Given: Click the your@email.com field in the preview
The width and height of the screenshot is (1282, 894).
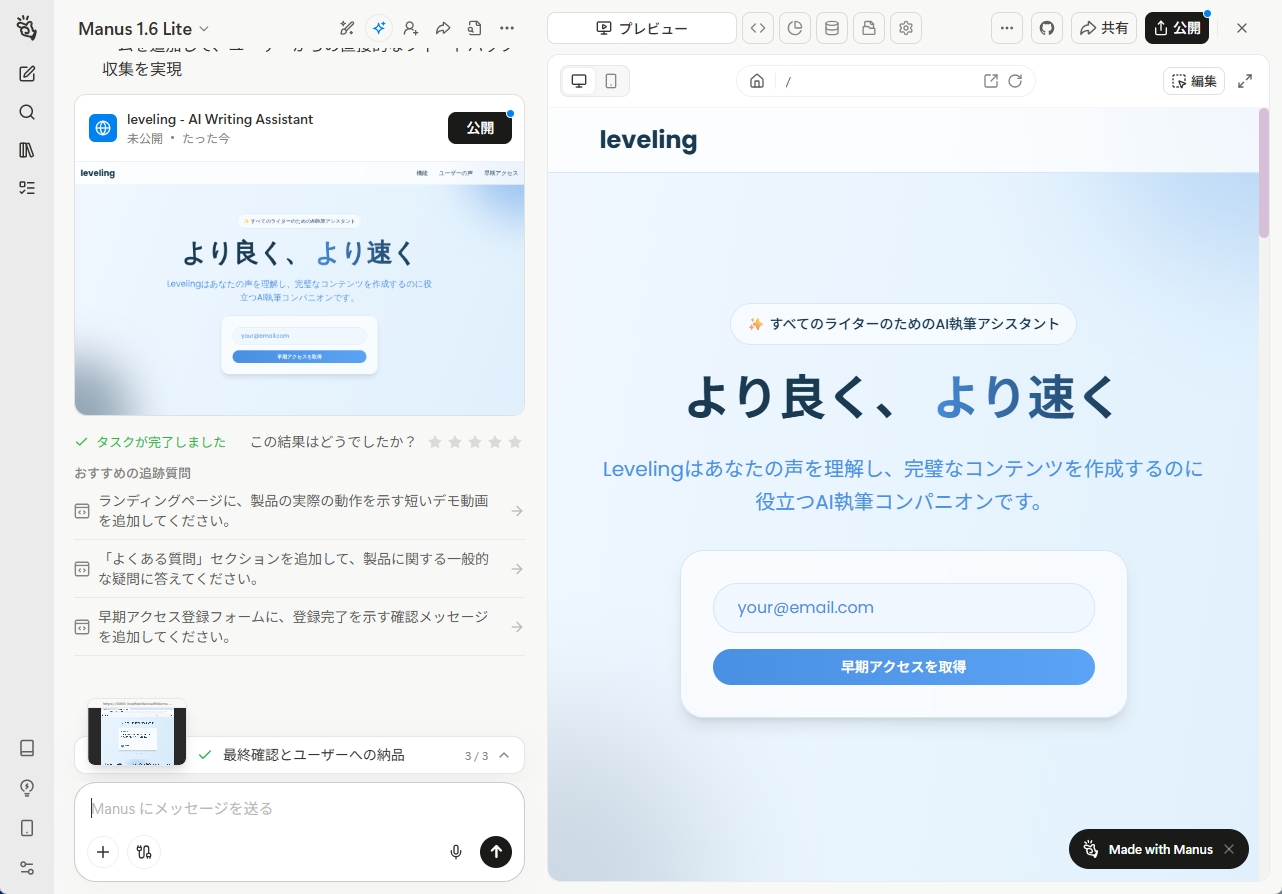Looking at the screenshot, I should (x=904, y=608).
